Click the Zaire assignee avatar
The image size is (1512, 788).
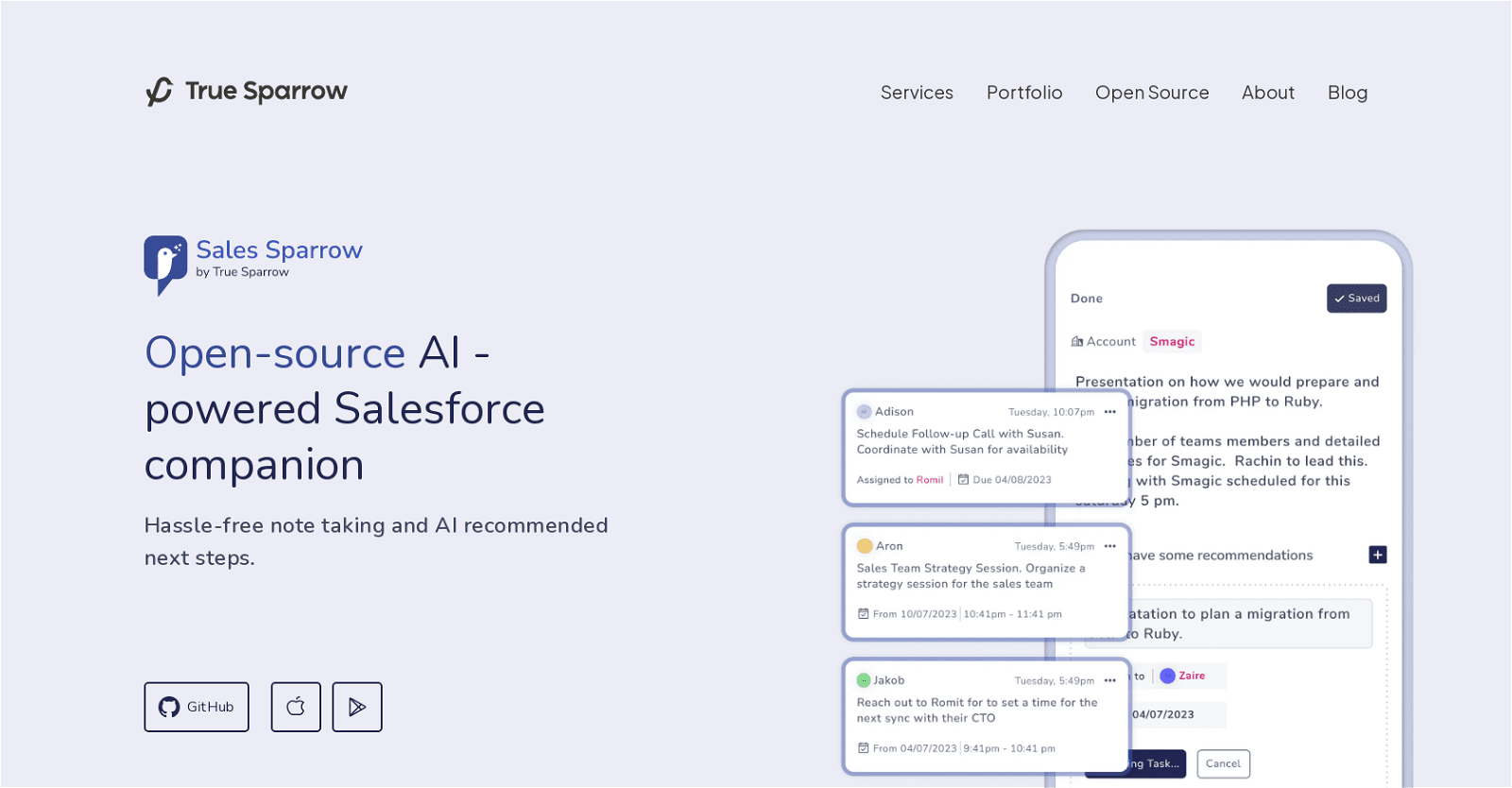coord(1167,676)
